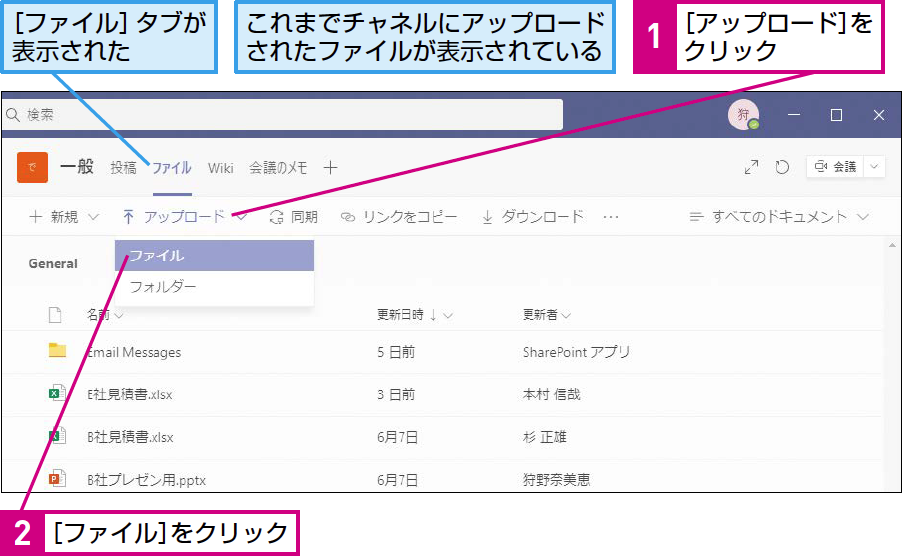
Task: Open more options ellipsis in toolbar
Action: coord(611,217)
